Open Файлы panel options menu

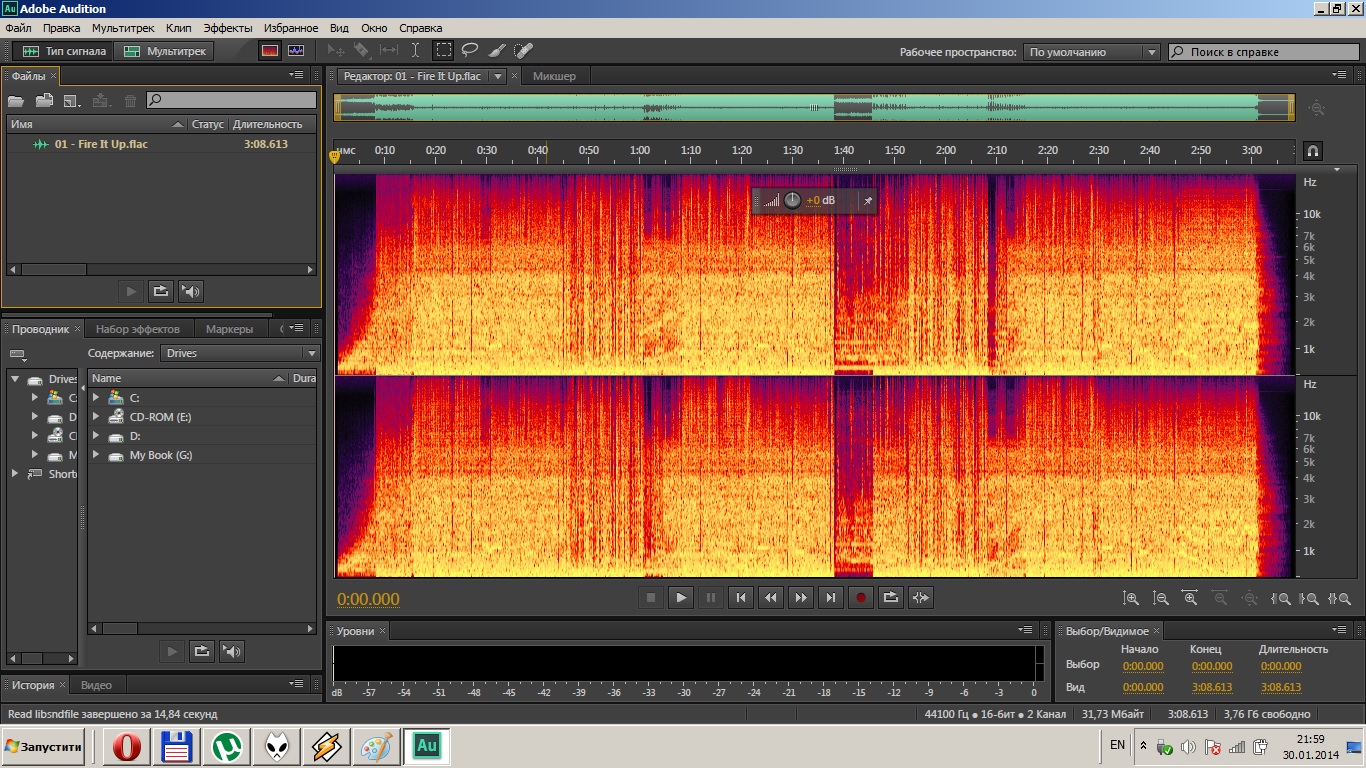(297, 75)
